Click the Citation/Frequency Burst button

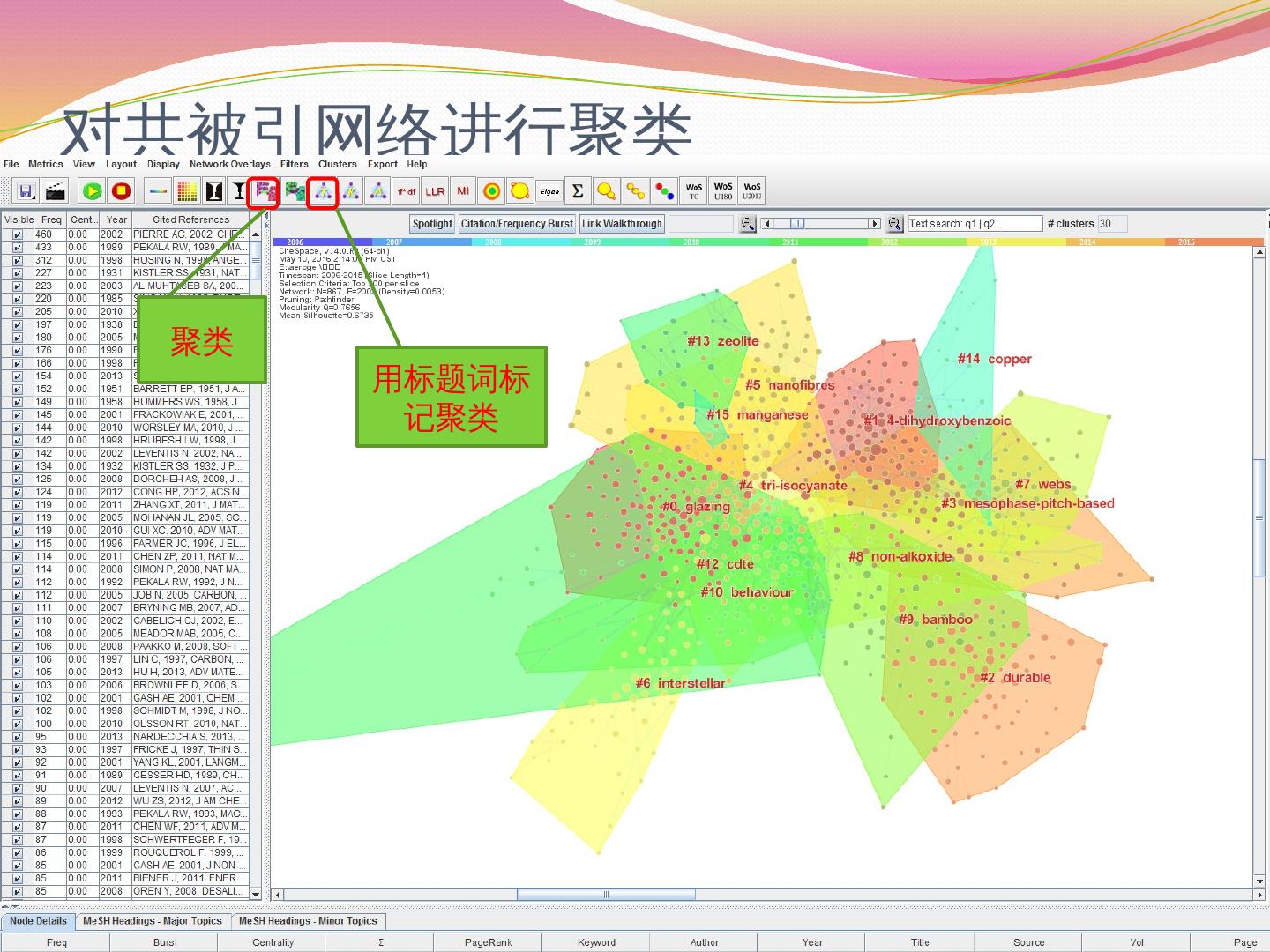point(517,224)
